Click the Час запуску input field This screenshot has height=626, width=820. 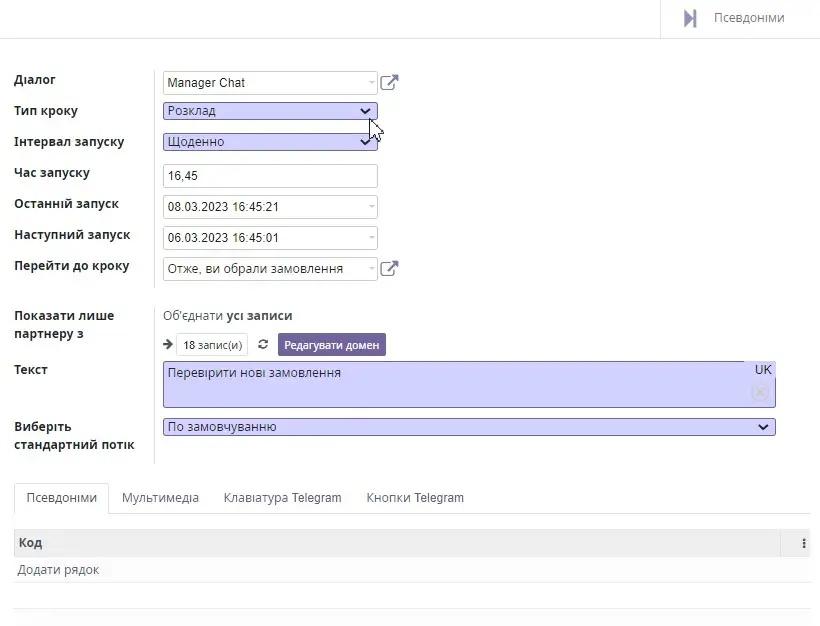point(270,176)
